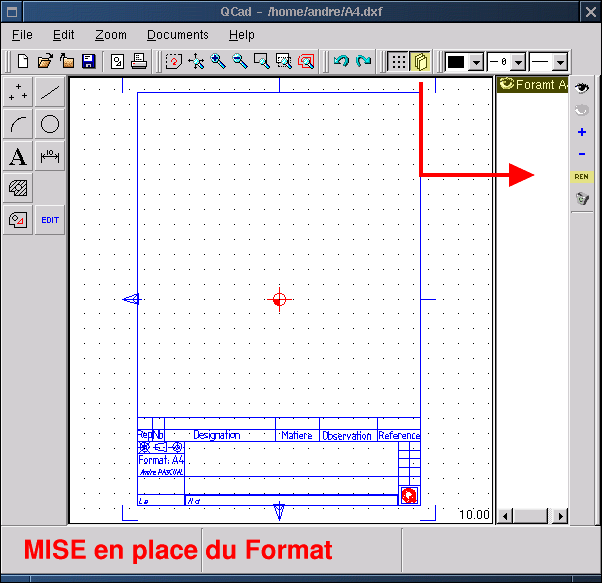Click the blue EDIT button
This screenshot has height=583, width=602.
50,220
